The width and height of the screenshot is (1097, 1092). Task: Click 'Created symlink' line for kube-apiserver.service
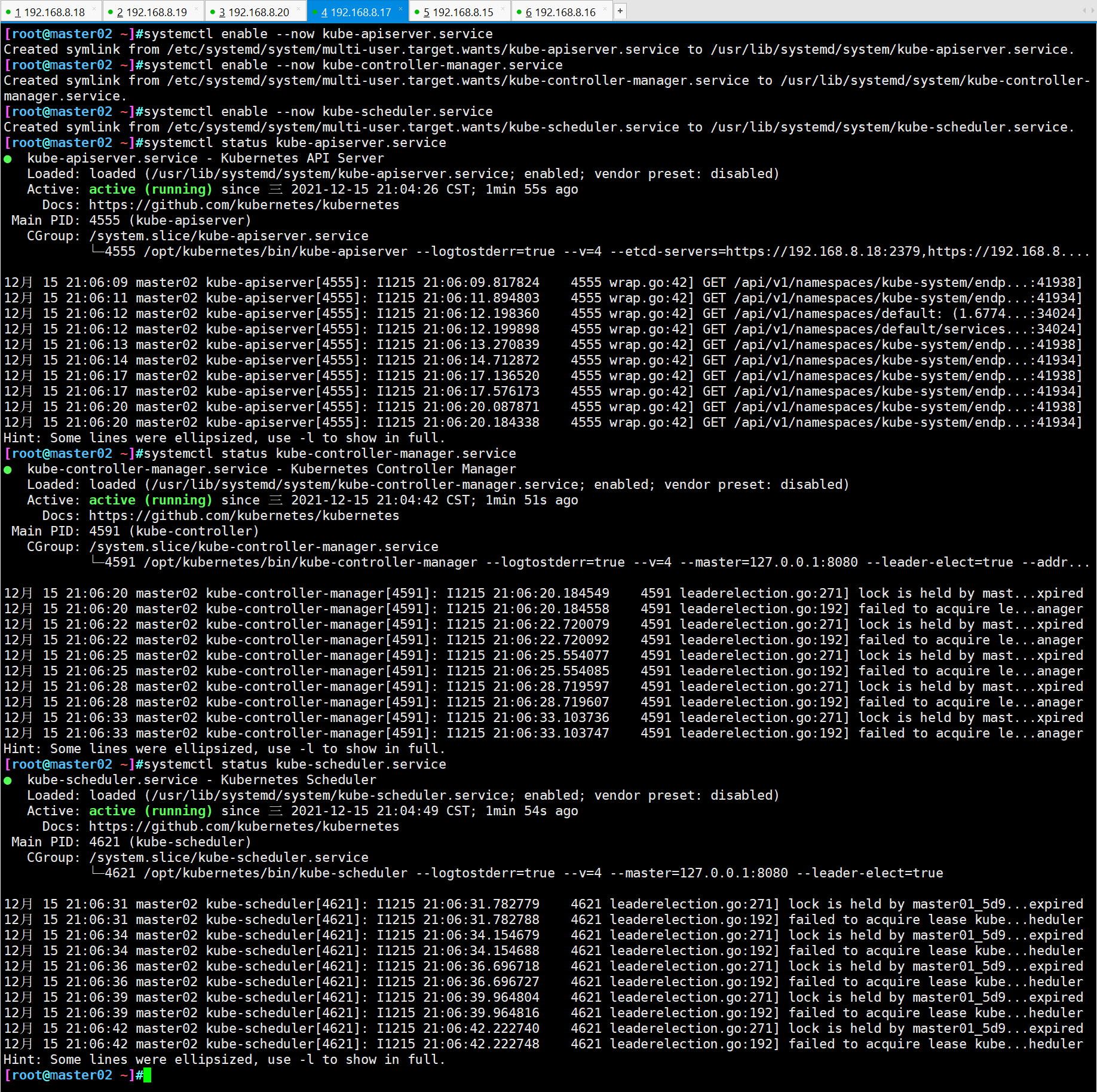(x=539, y=50)
